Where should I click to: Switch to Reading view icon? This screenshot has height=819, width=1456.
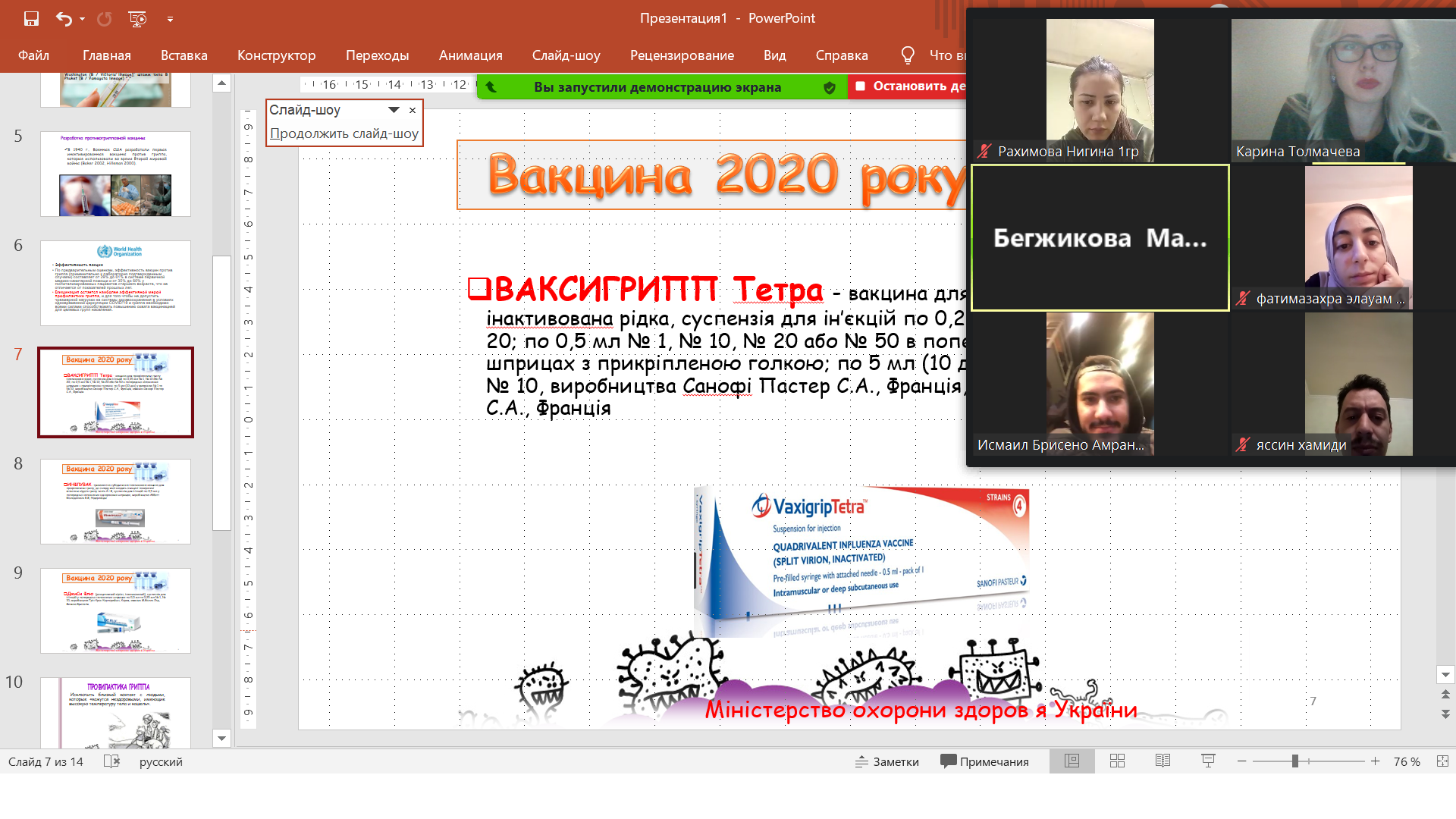coord(1163,761)
